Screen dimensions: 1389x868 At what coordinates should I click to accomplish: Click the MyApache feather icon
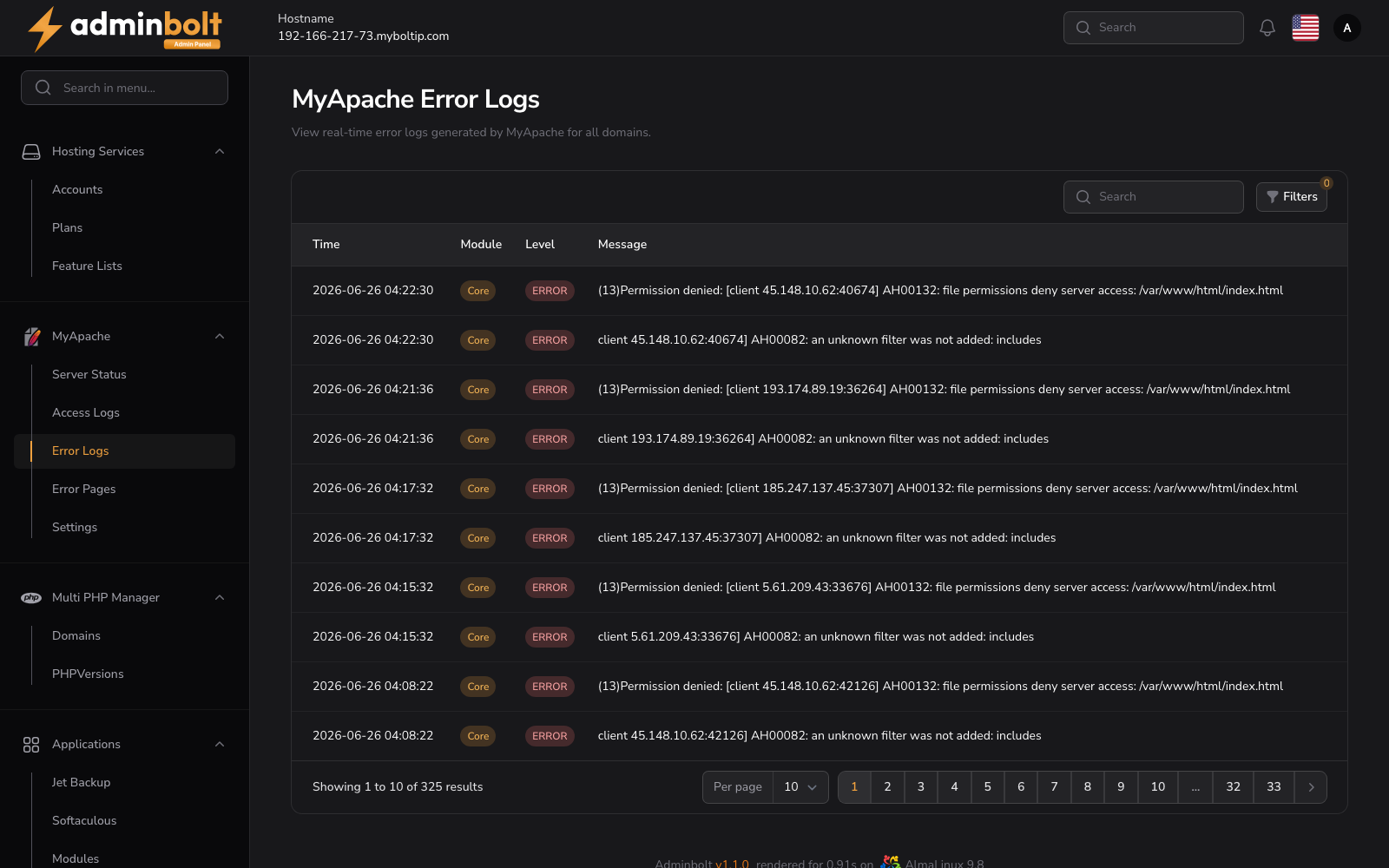pyautogui.click(x=31, y=337)
